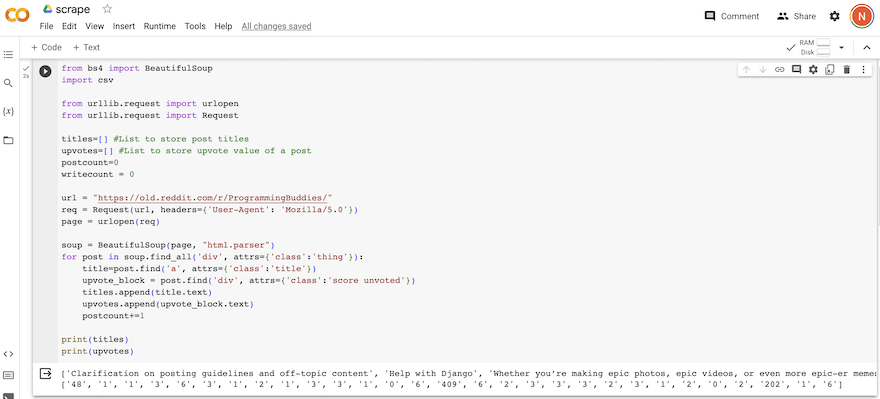Click the All changes saved link
The width and height of the screenshot is (880, 399).
276,26
